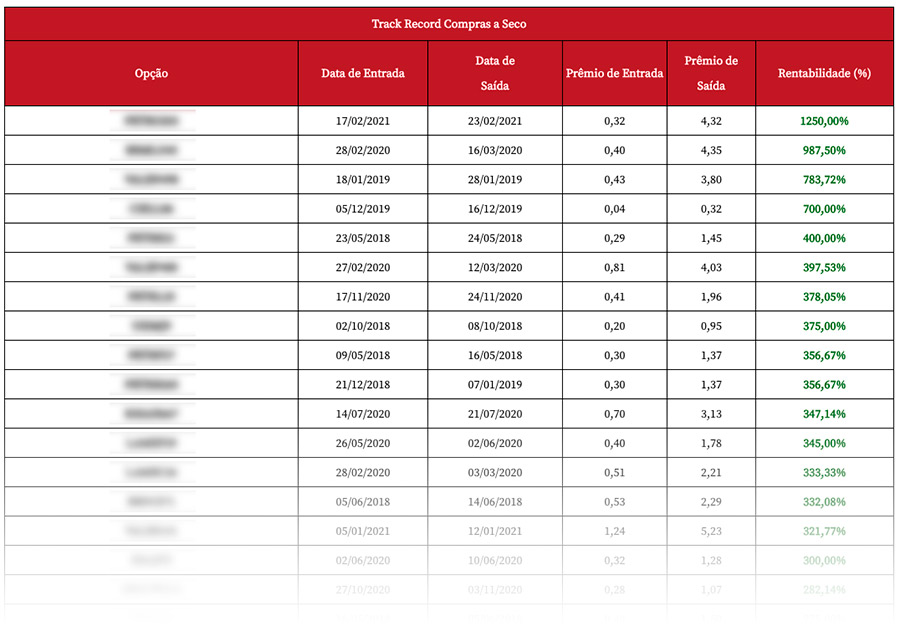Viewport: 900px width, 637px height.
Task: Click the 'Track Record Compras a Seco' title
Action: point(449,24)
